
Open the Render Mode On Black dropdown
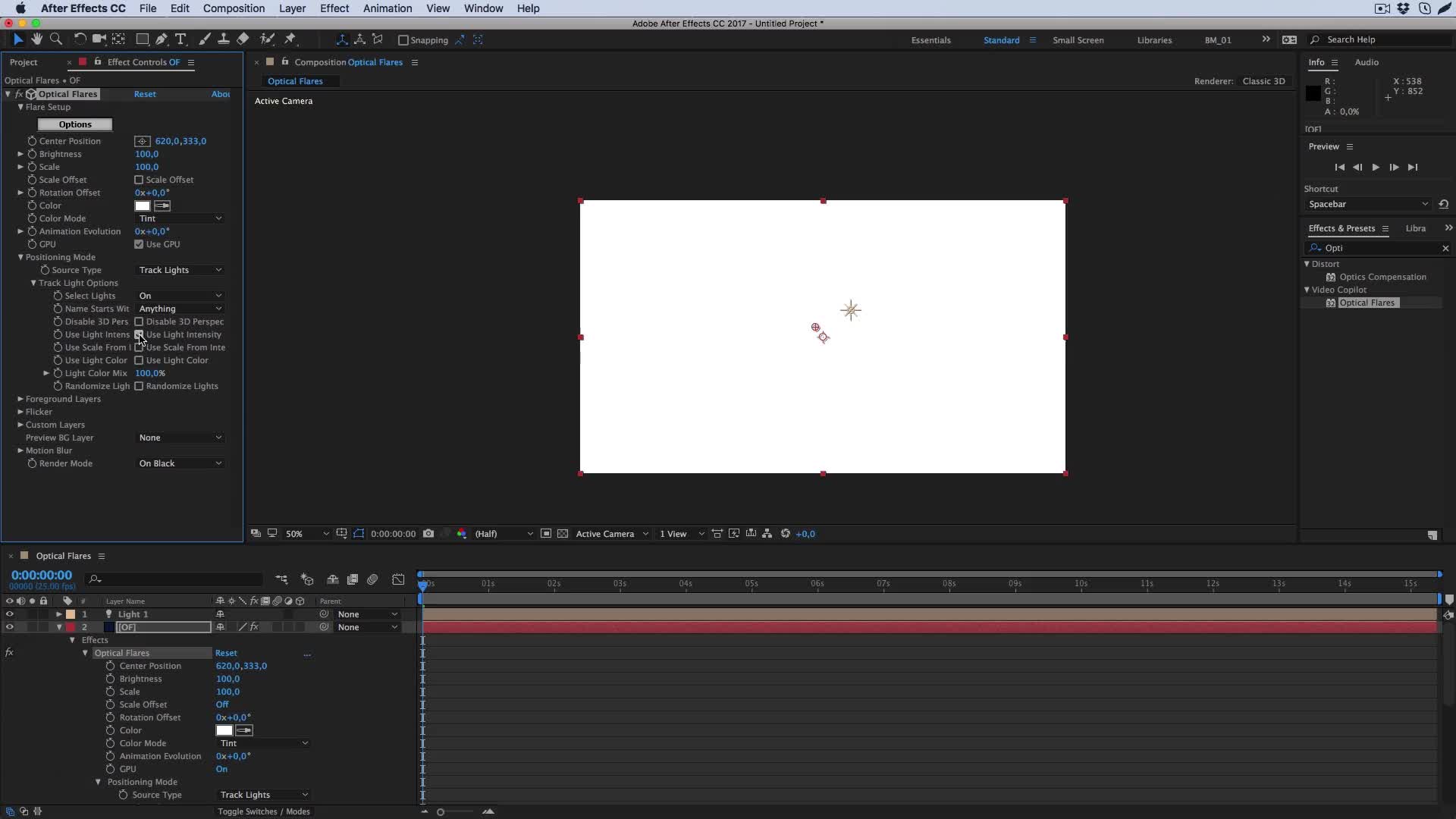pyautogui.click(x=180, y=463)
